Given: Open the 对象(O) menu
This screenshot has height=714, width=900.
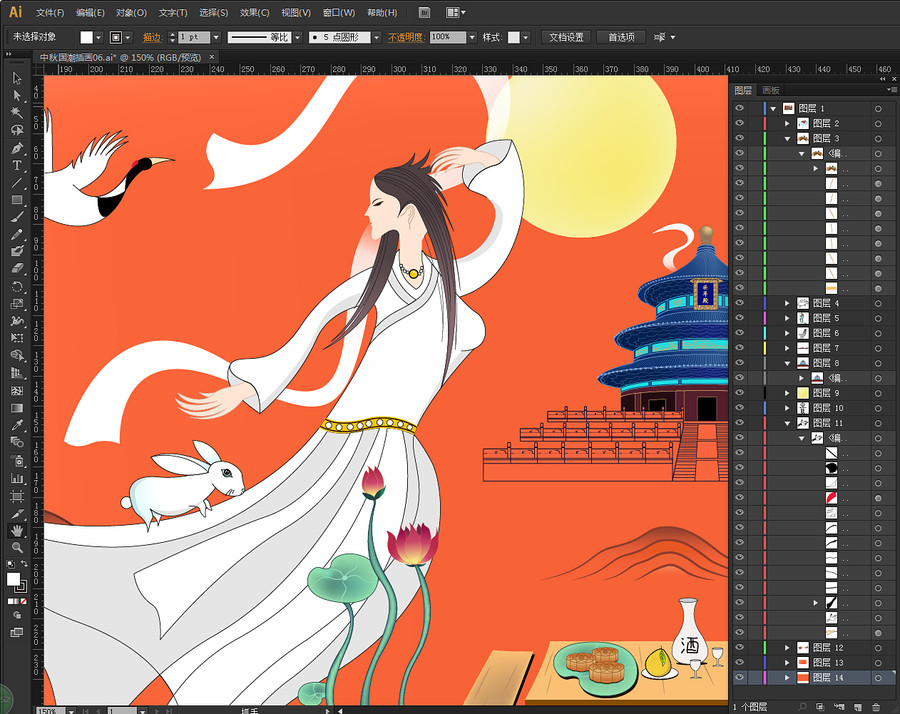Looking at the screenshot, I should click(x=131, y=12).
